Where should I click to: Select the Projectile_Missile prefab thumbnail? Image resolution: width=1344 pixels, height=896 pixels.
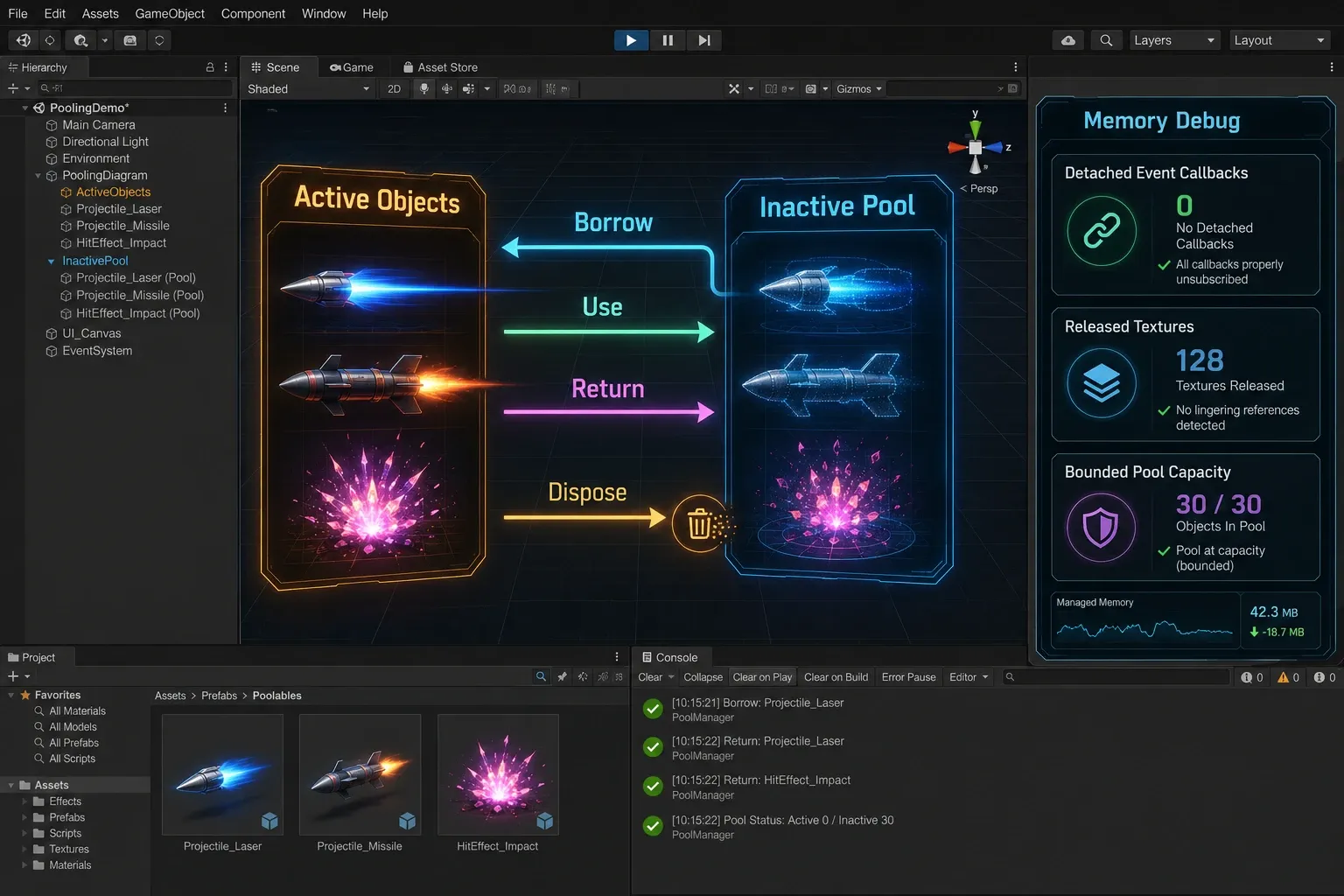360,774
